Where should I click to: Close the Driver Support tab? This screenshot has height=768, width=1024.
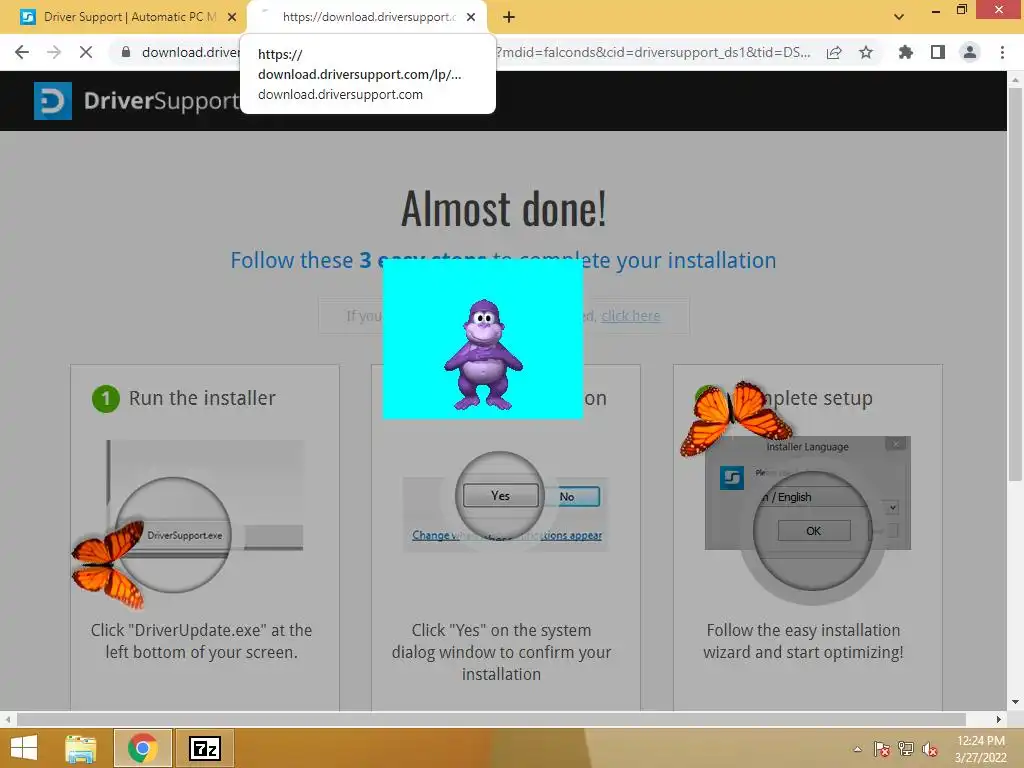point(232,17)
